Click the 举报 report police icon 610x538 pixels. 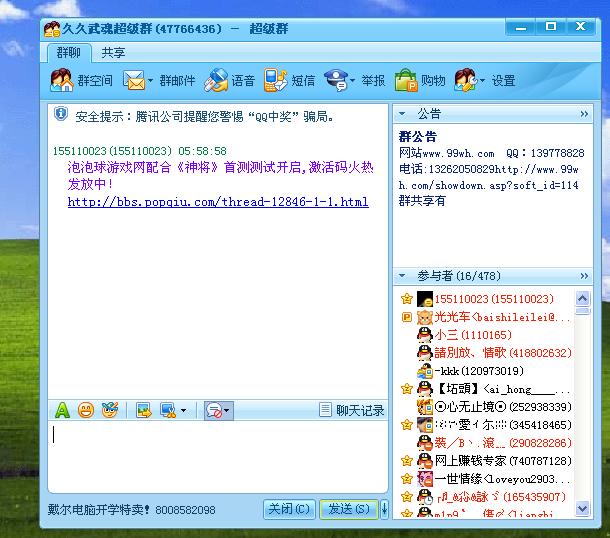coord(336,80)
